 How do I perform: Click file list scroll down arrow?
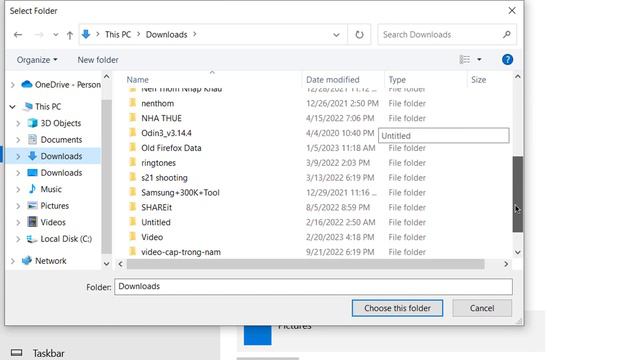click(518, 252)
